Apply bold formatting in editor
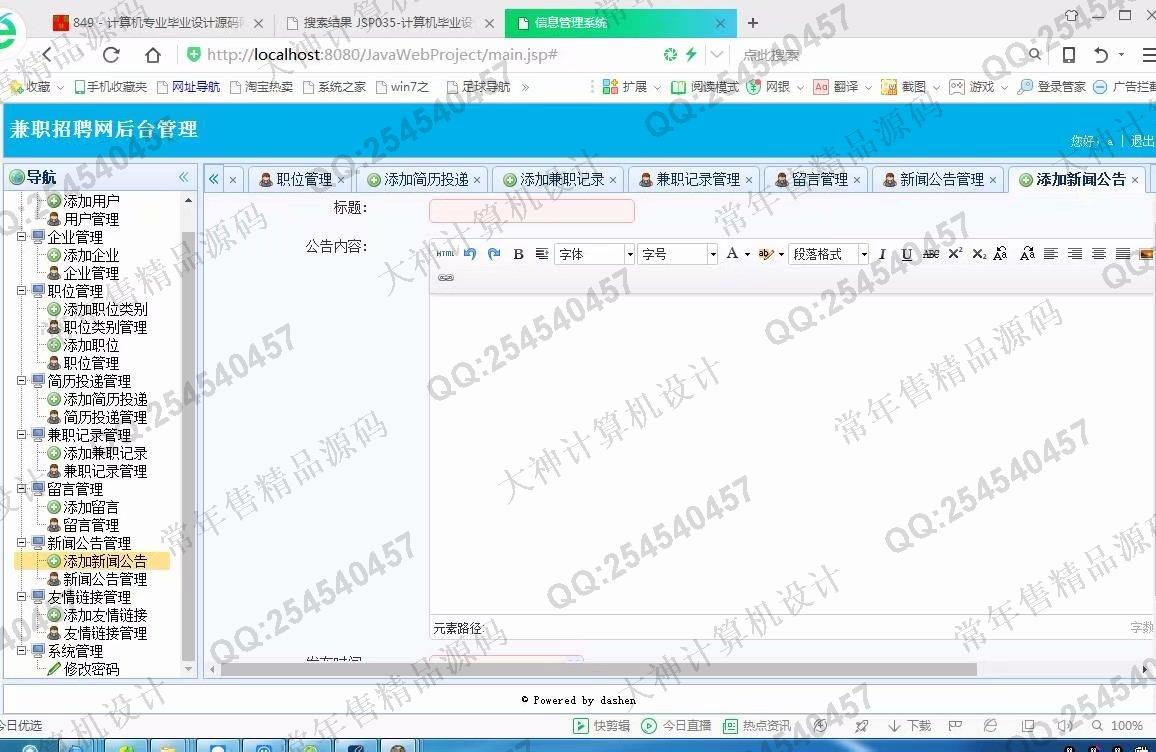 (x=518, y=254)
